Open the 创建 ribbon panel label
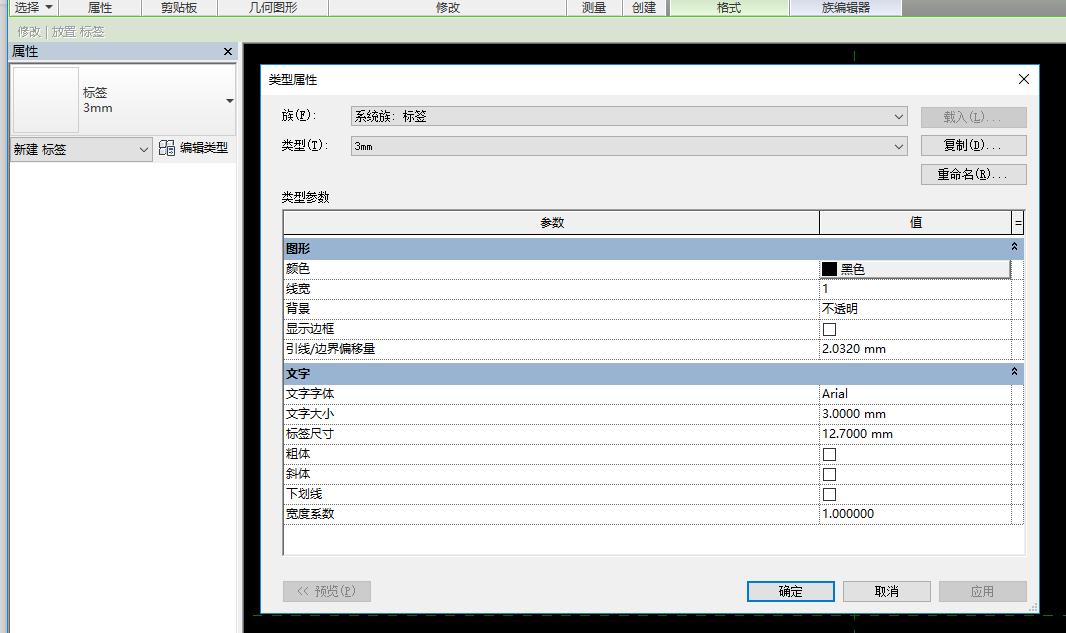The width and height of the screenshot is (1066, 633). [x=644, y=7]
